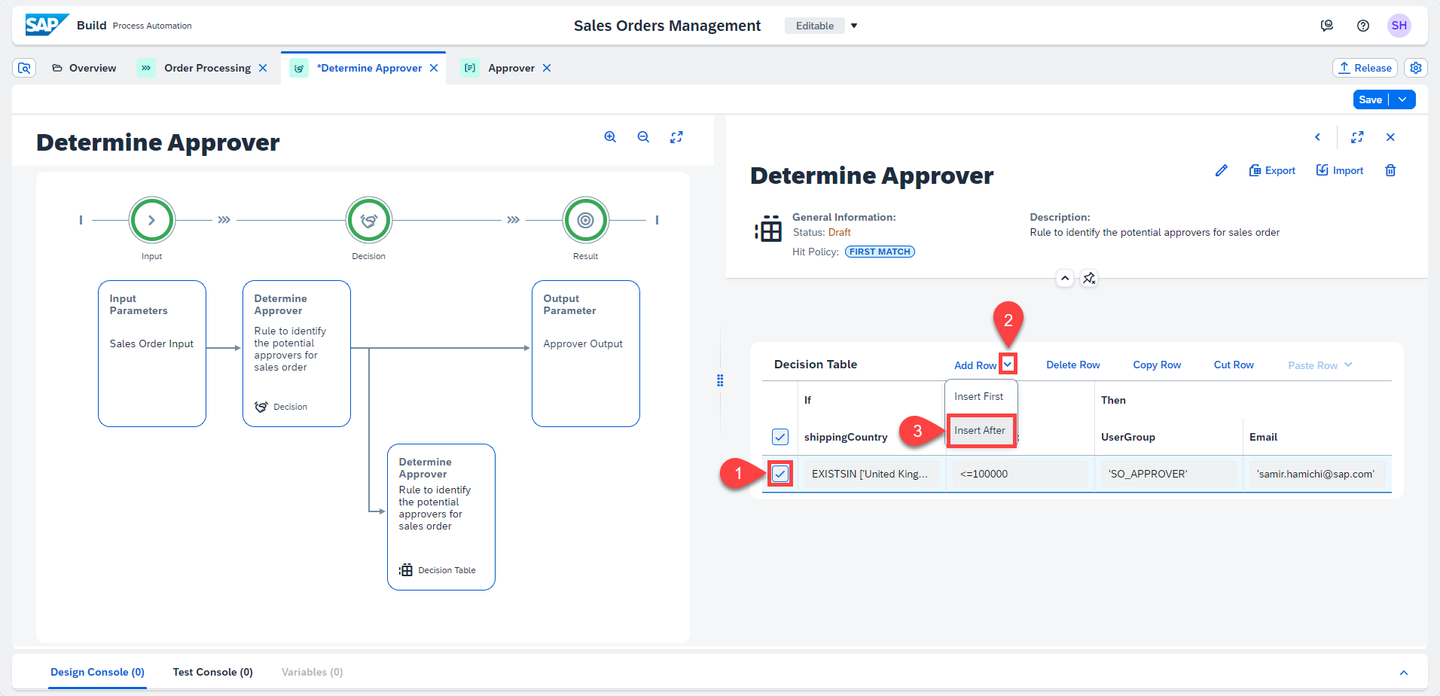This screenshot has height=696, width=1440.
Task: Select the Determine Approver Decision card
Action: coord(297,354)
